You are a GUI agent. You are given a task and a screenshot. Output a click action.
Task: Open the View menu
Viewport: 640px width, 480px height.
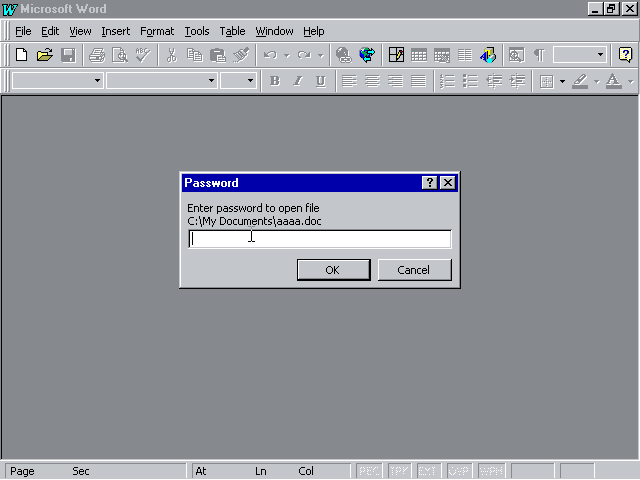pos(80,31)
